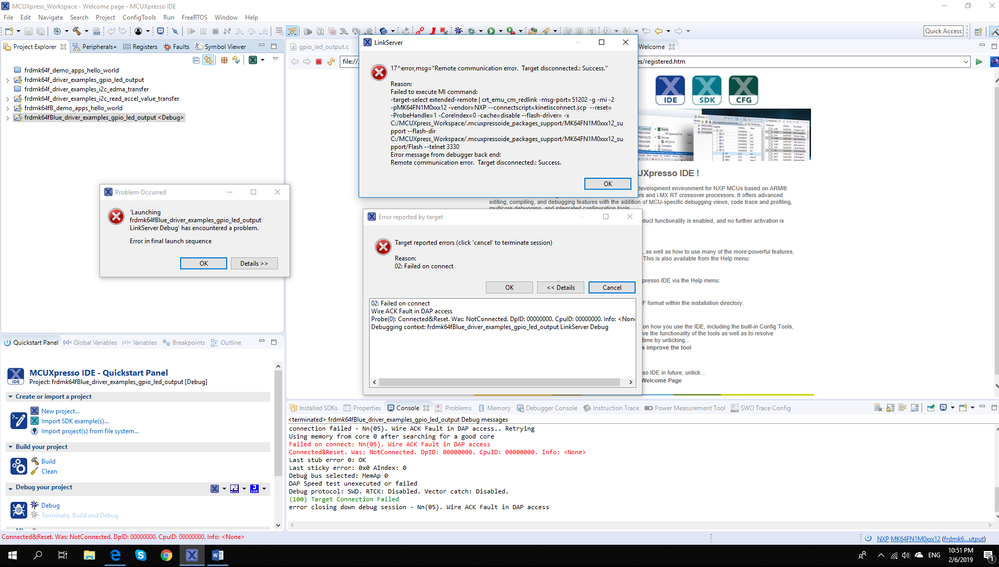This screenshot has width=999, height=567.
Task: Collapse 'Create or import a project' section
Action: pos(10,396)
